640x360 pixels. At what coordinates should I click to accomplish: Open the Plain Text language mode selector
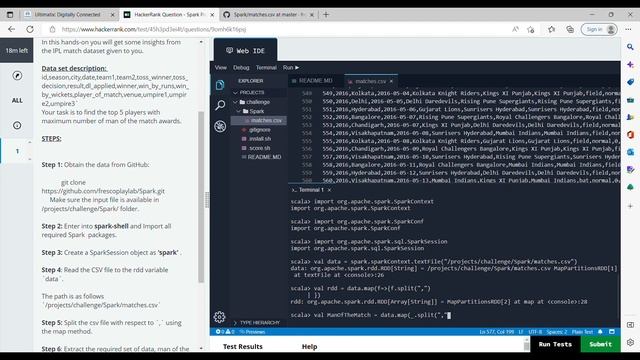point(582,332)
